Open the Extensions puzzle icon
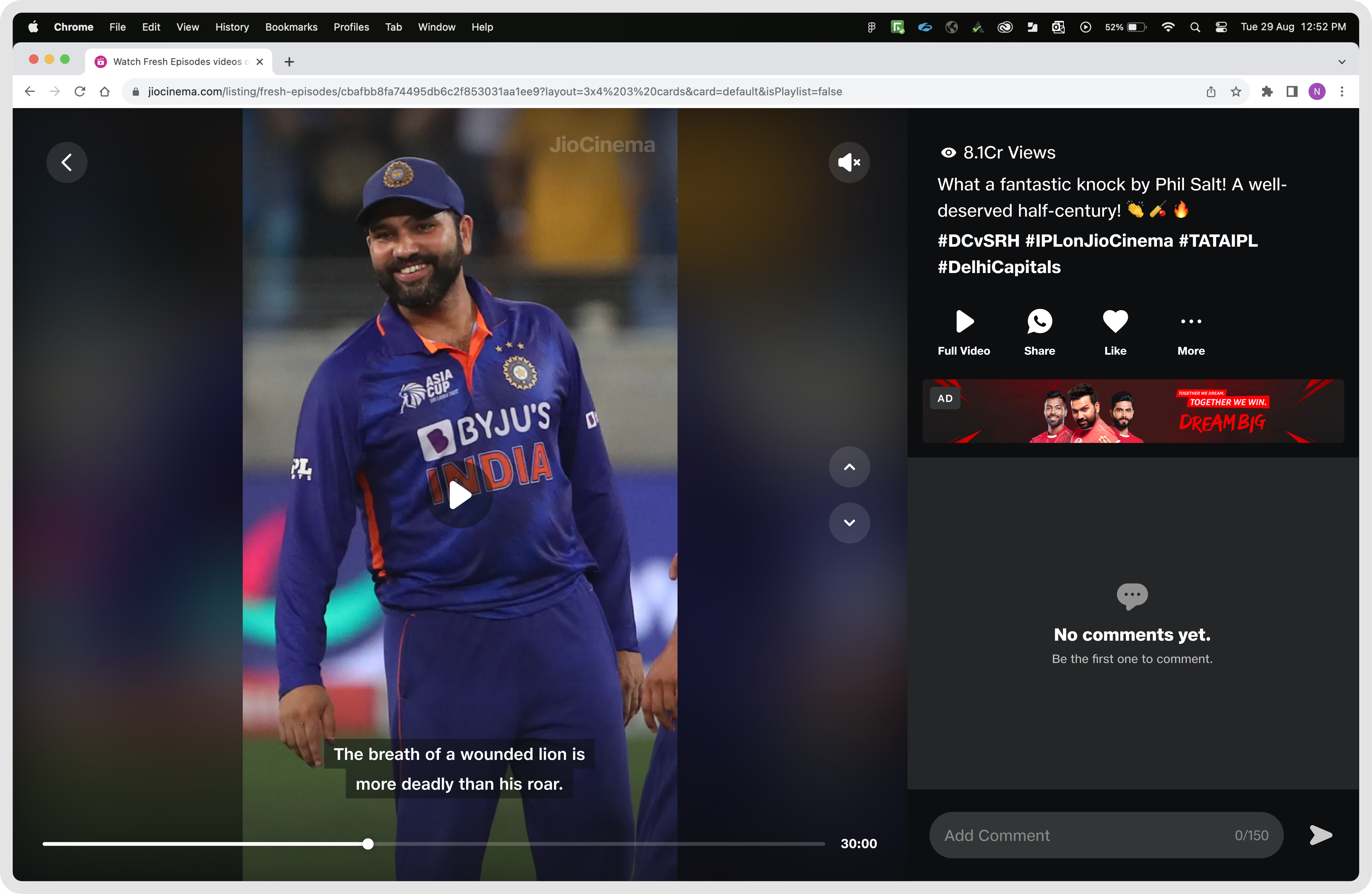This screenshot has width=1372, height=894. click(1267, 92)
